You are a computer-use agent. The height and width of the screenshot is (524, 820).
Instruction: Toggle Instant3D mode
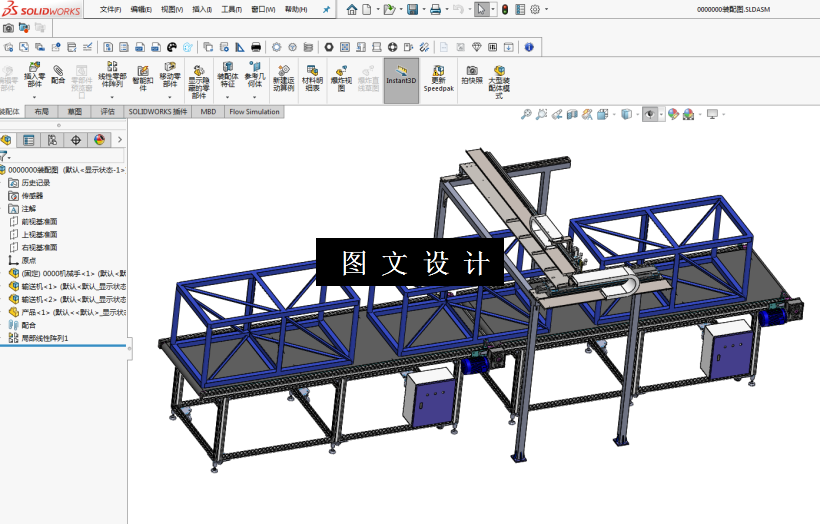[401, 81]
